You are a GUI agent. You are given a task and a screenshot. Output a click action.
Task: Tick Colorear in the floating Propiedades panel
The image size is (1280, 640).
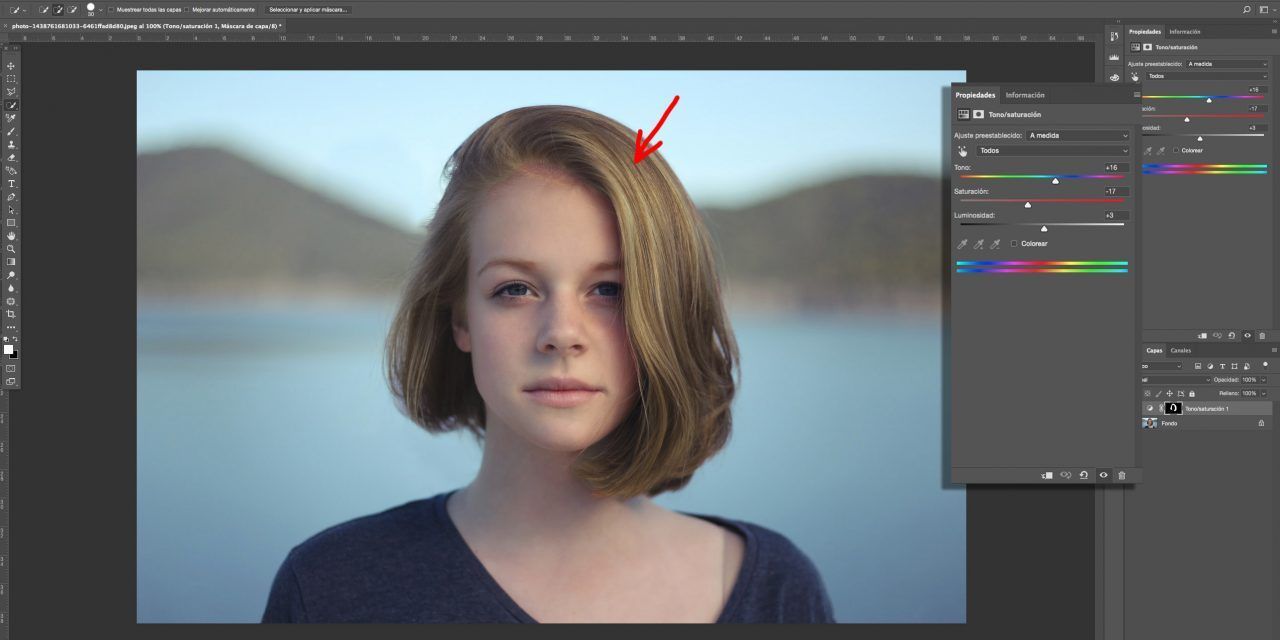(1014, 244)
